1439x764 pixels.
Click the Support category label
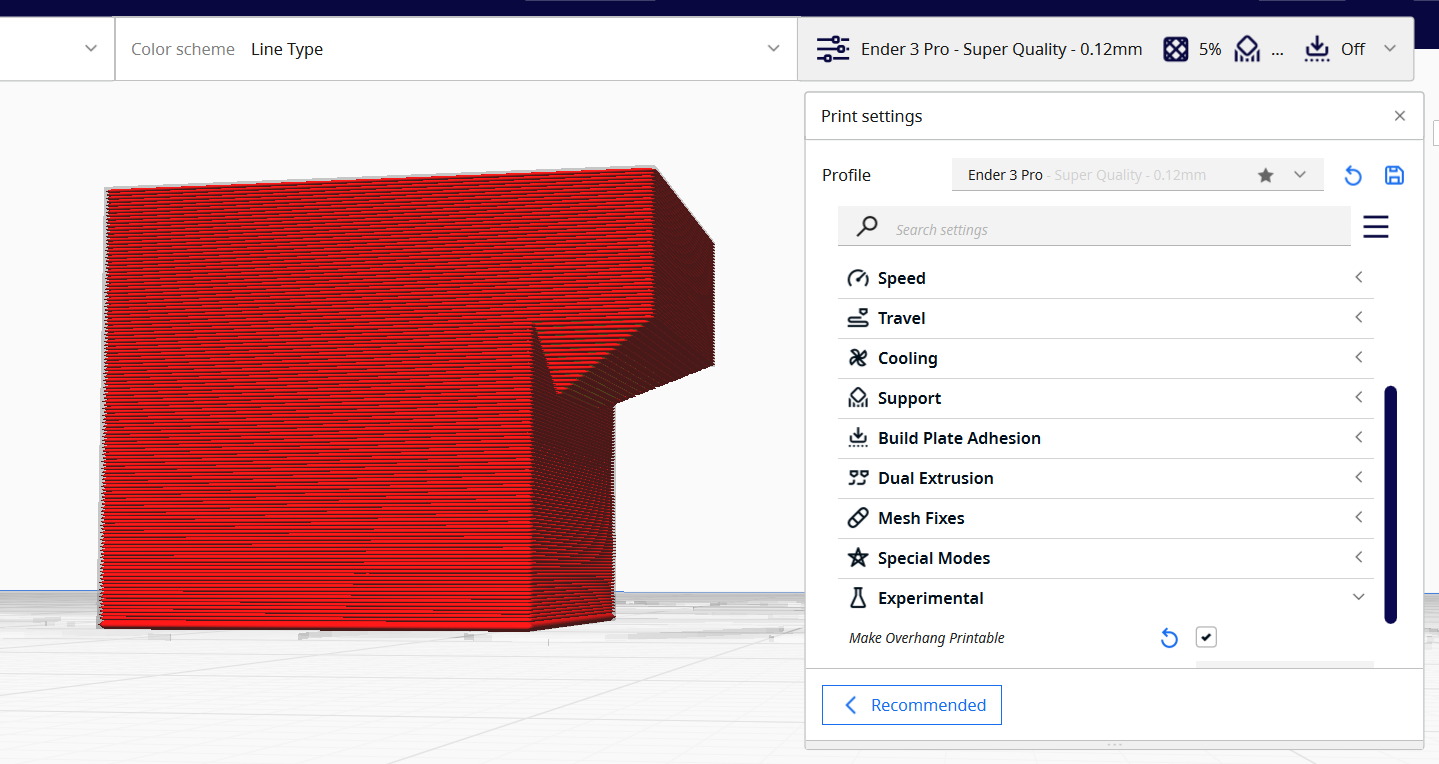(x=910, y=398)
